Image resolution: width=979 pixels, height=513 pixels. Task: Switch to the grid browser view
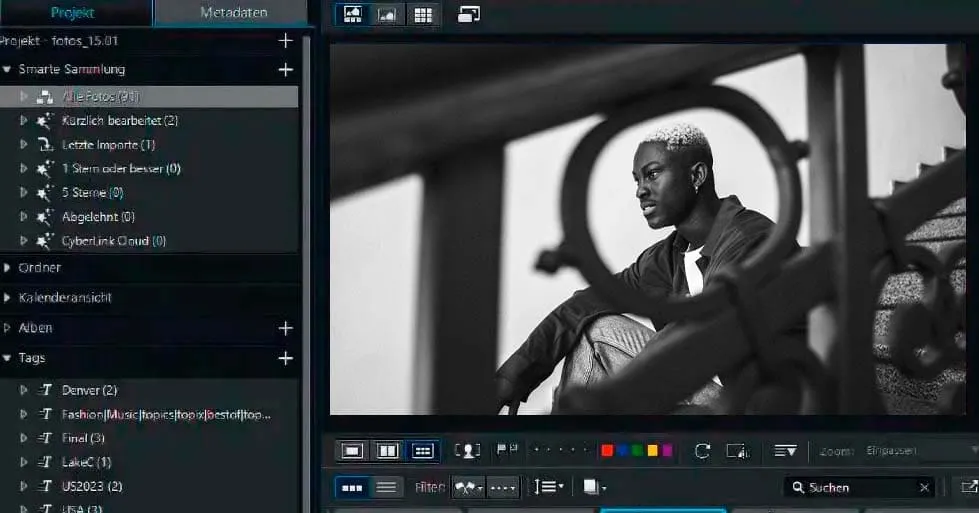423,15
